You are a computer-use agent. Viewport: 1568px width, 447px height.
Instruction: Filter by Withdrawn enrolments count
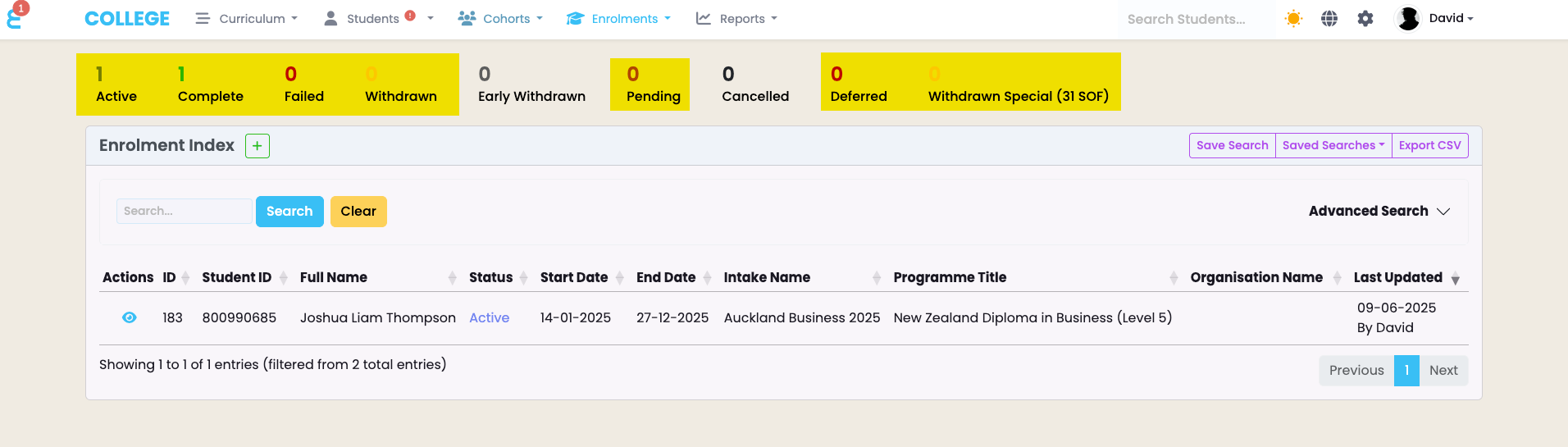400,84
